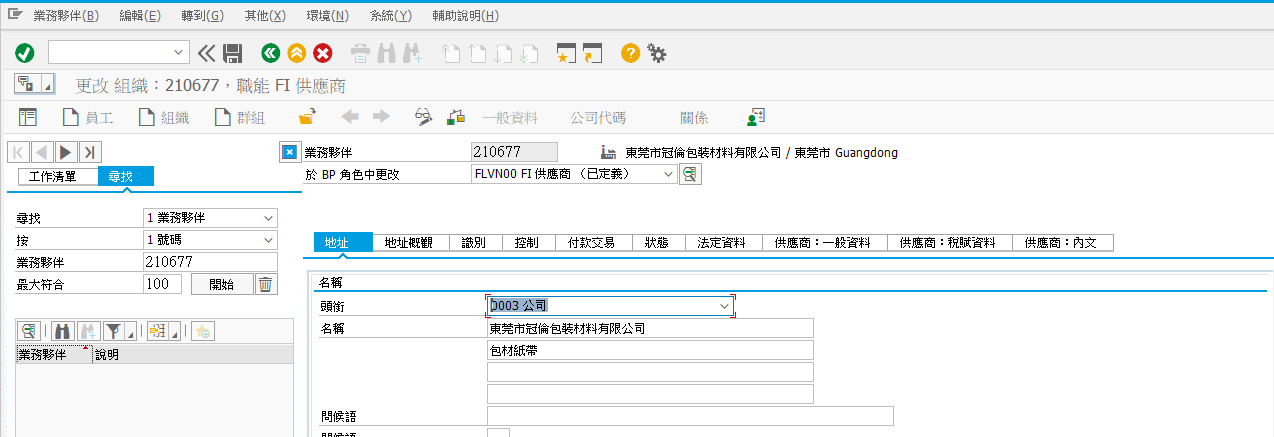The height and width of the screenshot is (437, 1274).
Task: Open the 環境(N) menu
Action: click(328, 16)
